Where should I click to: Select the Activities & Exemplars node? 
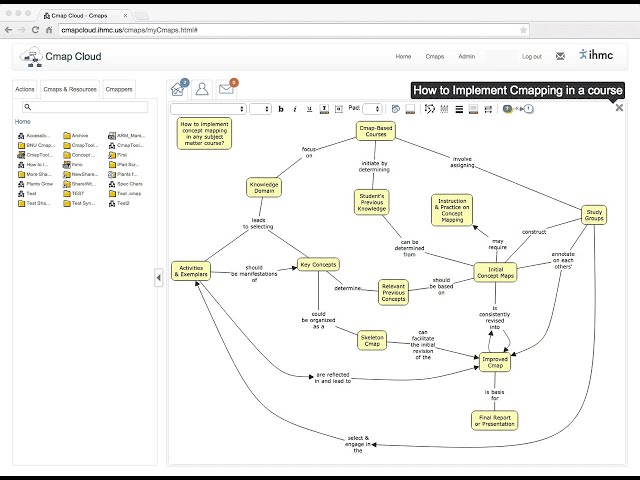191,271
